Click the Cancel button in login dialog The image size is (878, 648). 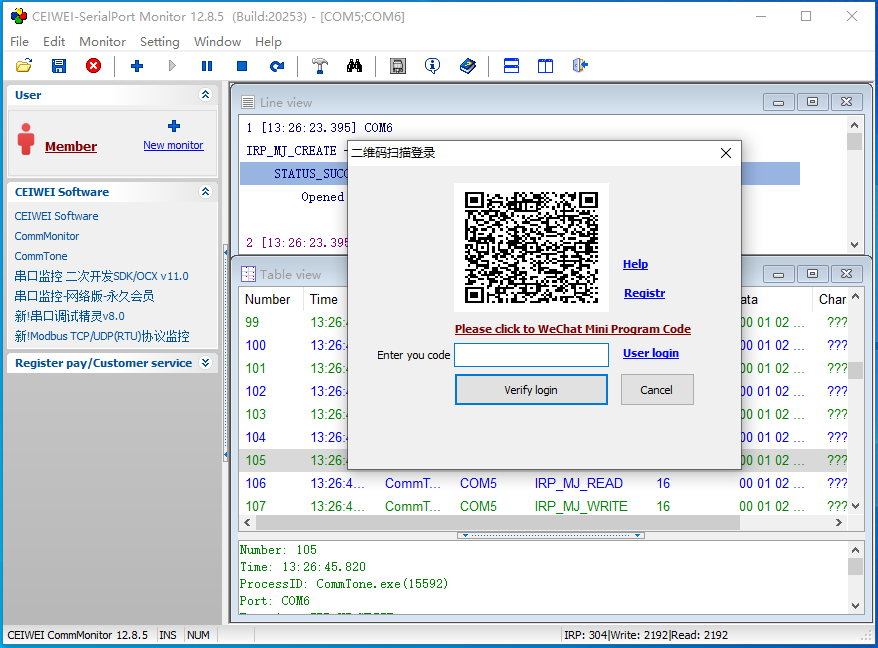pyautogui.click(x=656, y=390)
